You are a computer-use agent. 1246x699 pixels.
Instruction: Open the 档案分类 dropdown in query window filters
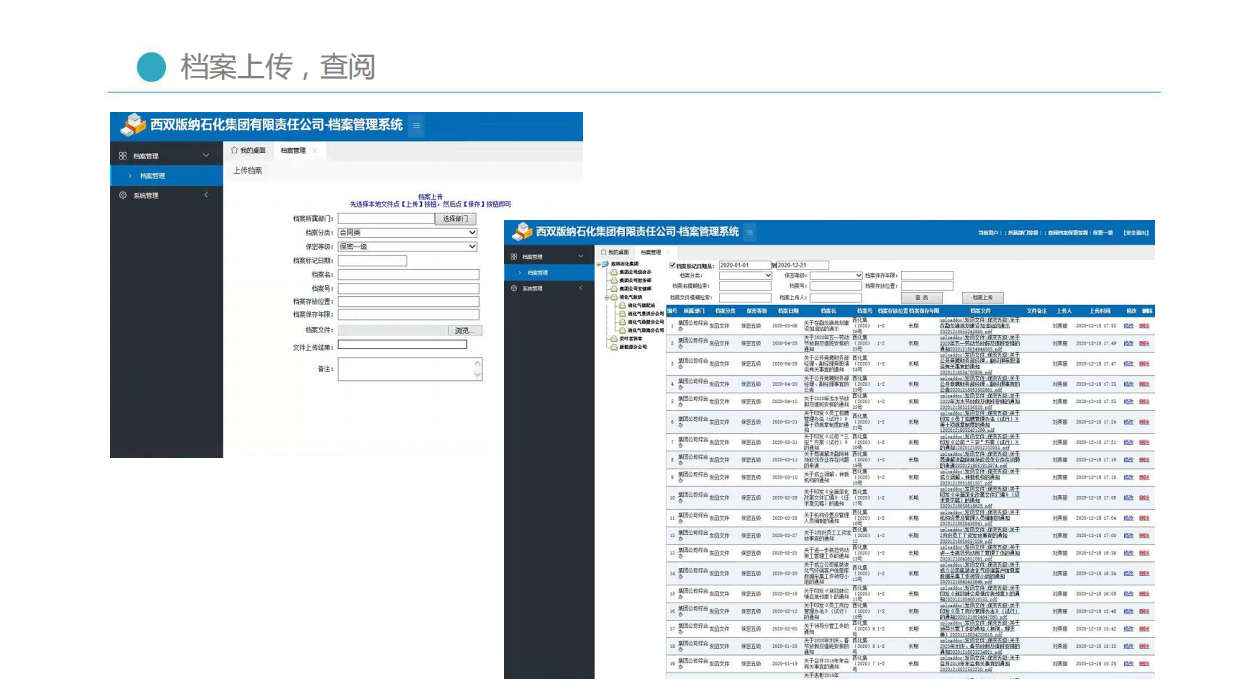pyautogui.click(x=745, y=275)
